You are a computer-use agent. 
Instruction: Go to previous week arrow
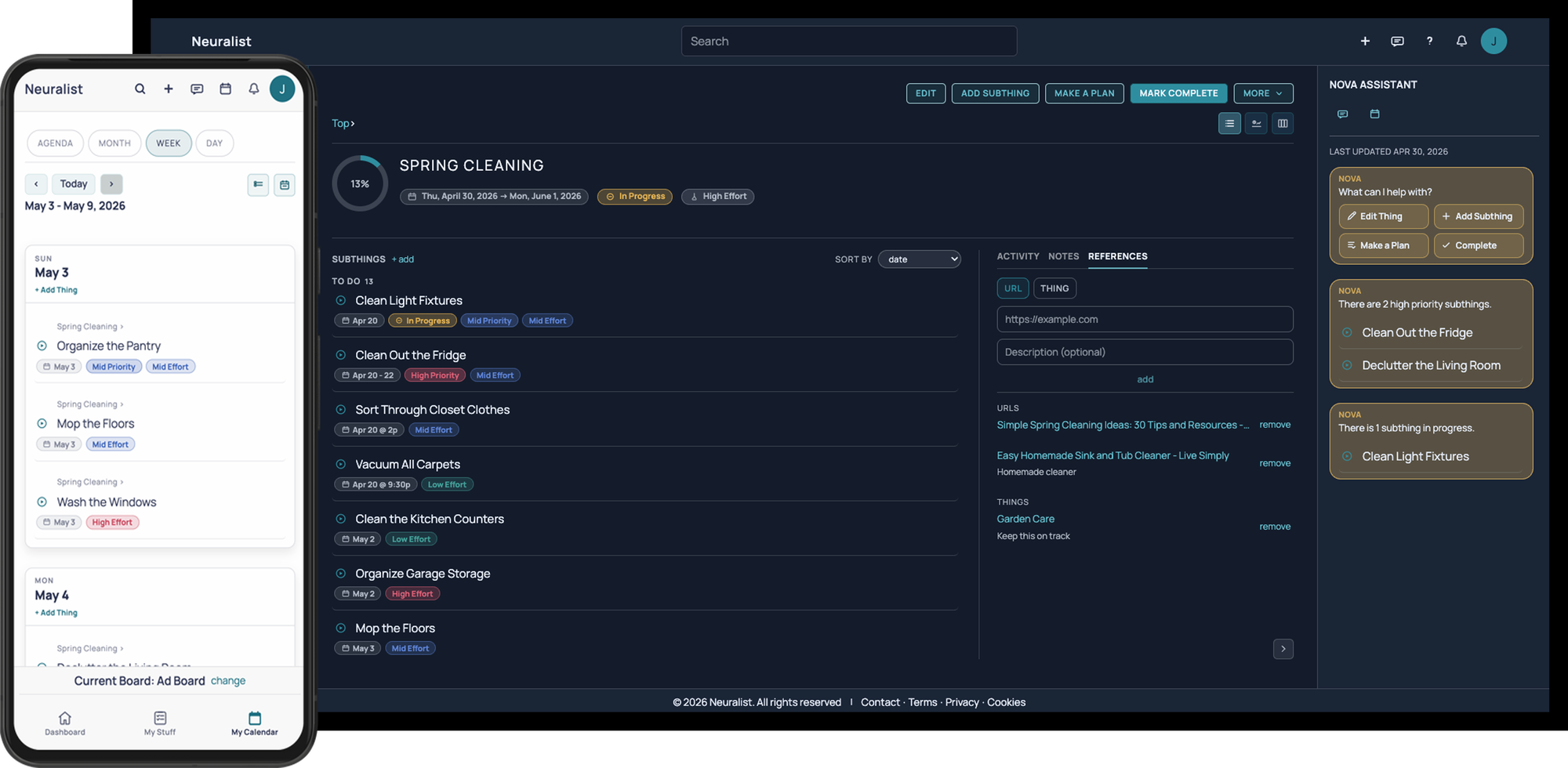coord(36,184)
